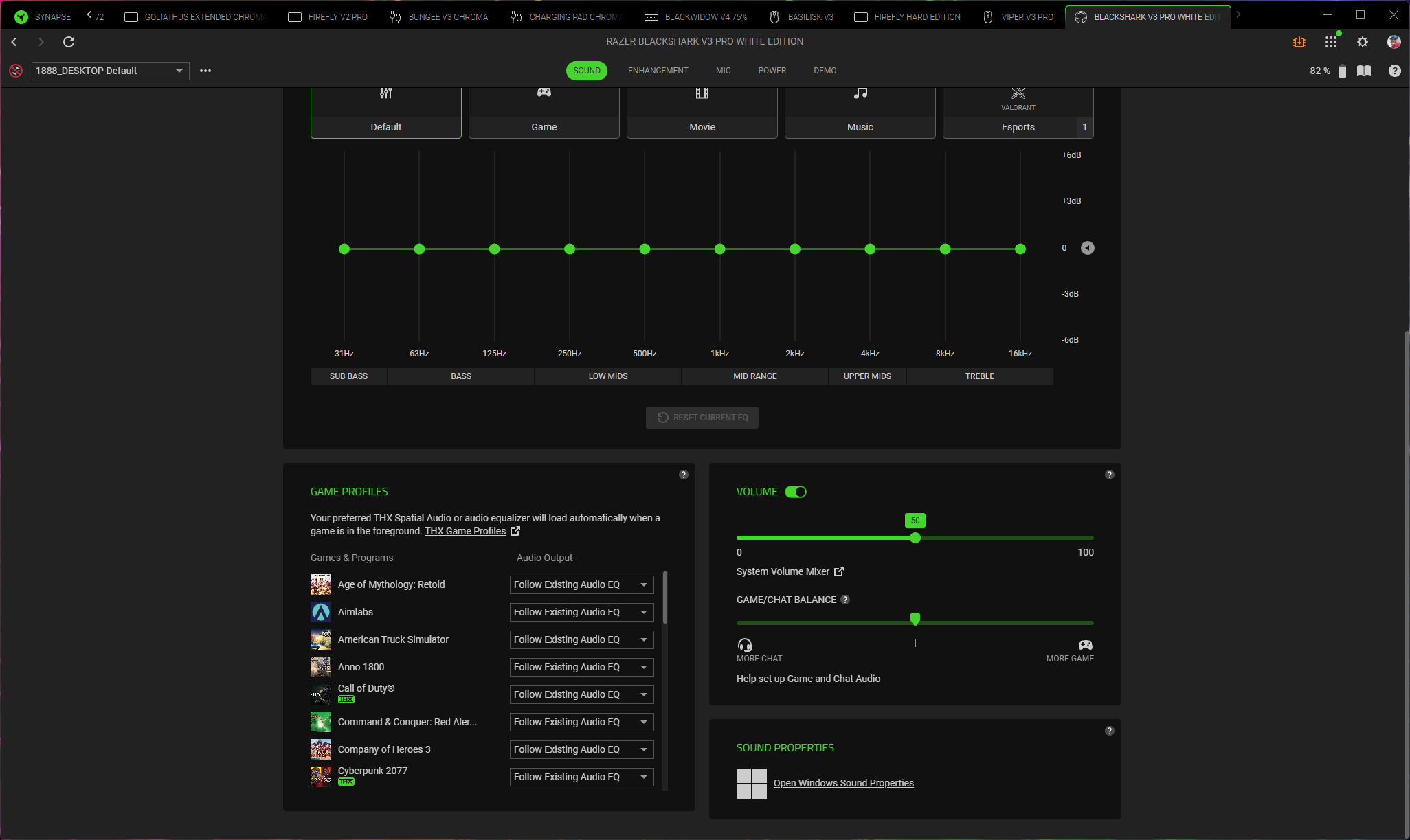Open the Razer modules grid icon

coord(1330,42)
